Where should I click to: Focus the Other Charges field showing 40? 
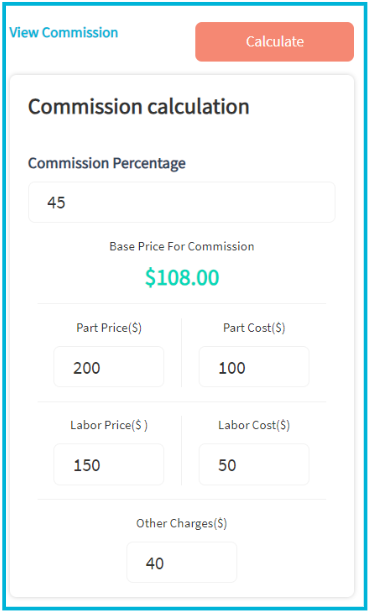click(182, 562)
